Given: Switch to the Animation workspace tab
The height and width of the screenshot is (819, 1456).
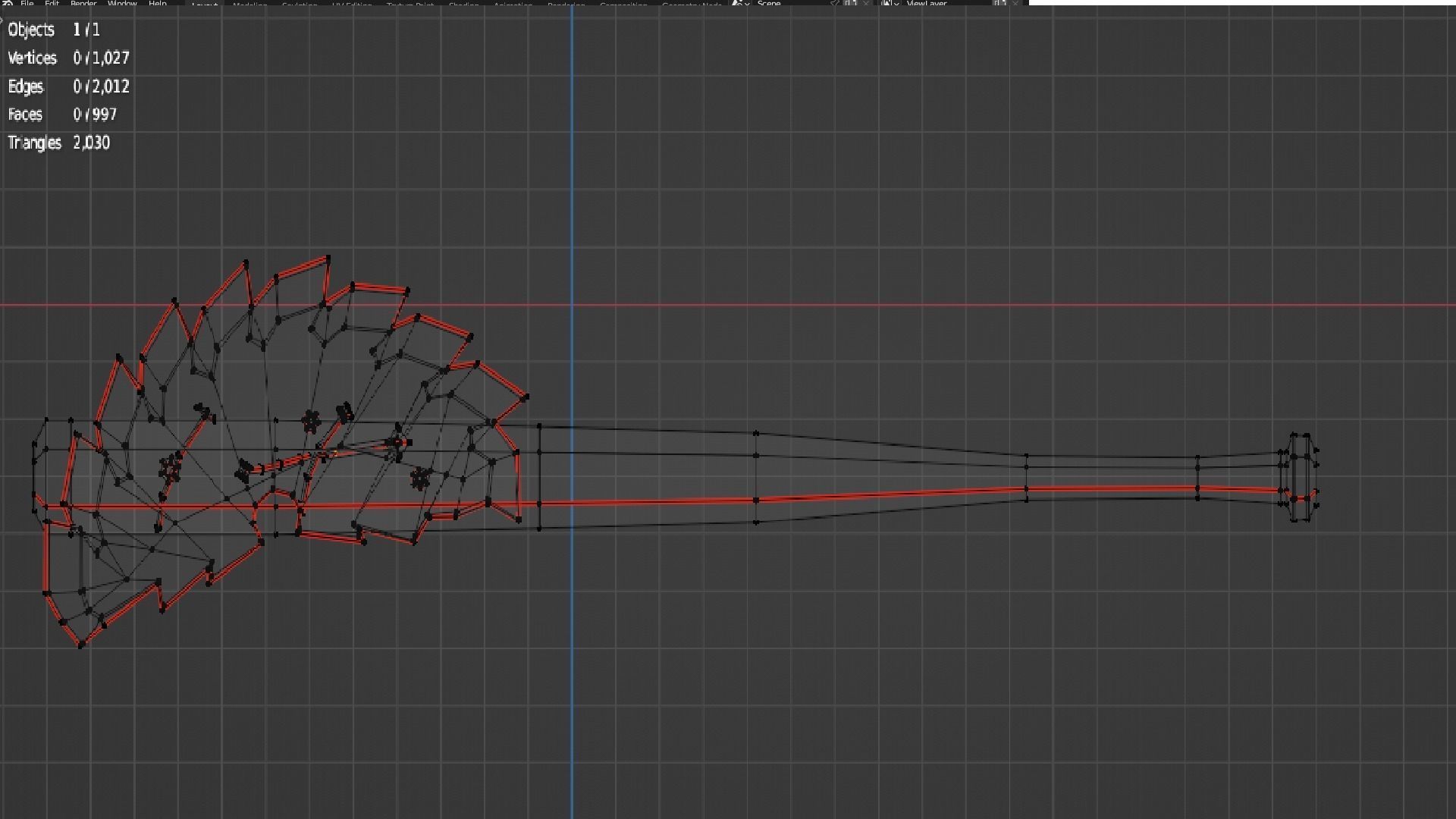Looking at the screenshot, I should pyautogui.click(x=513, y=4).
